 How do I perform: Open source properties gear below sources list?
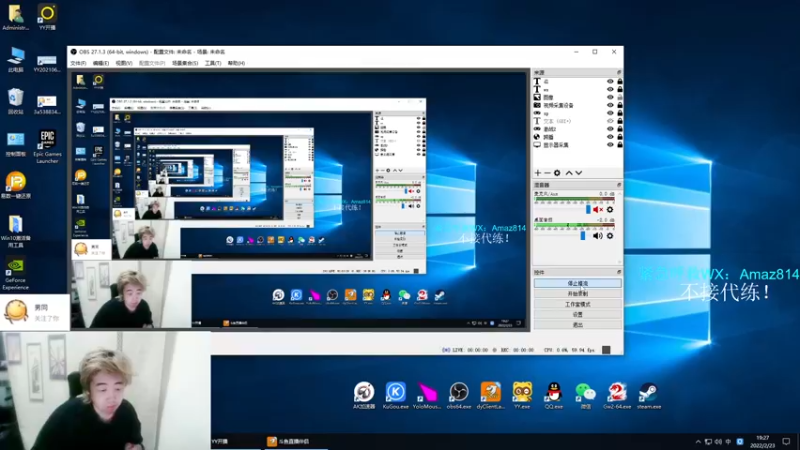(557, 173)
